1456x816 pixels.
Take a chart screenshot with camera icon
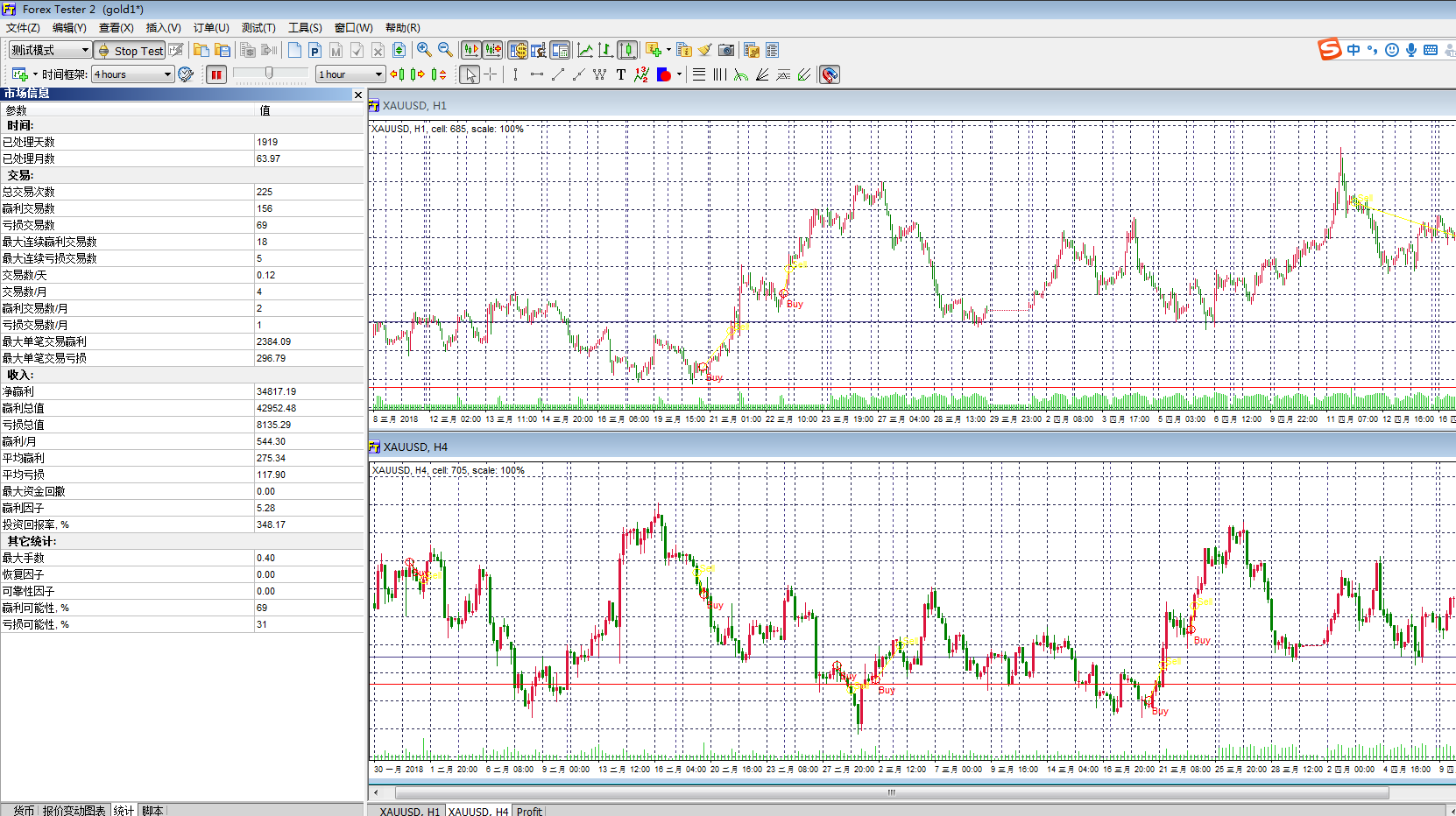point(726,50)
